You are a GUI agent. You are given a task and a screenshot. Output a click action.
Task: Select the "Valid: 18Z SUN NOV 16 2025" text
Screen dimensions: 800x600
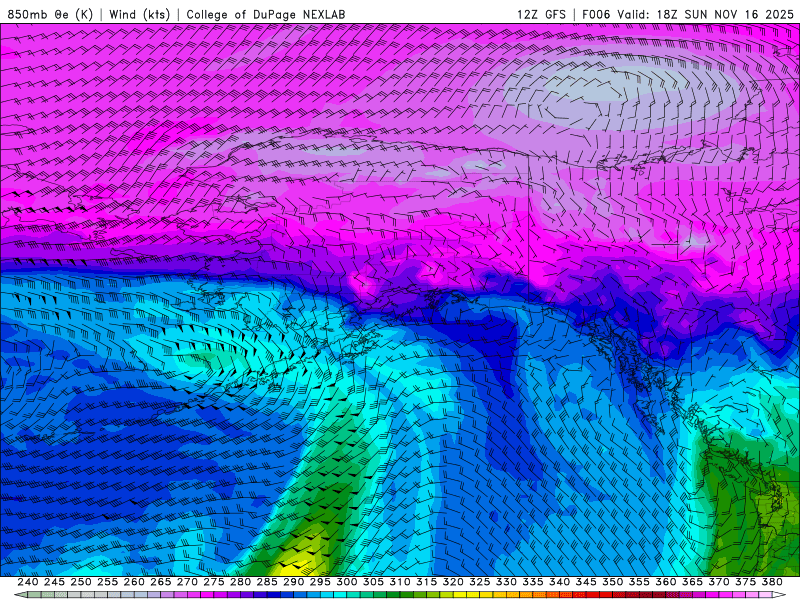[x=705, y=14]
